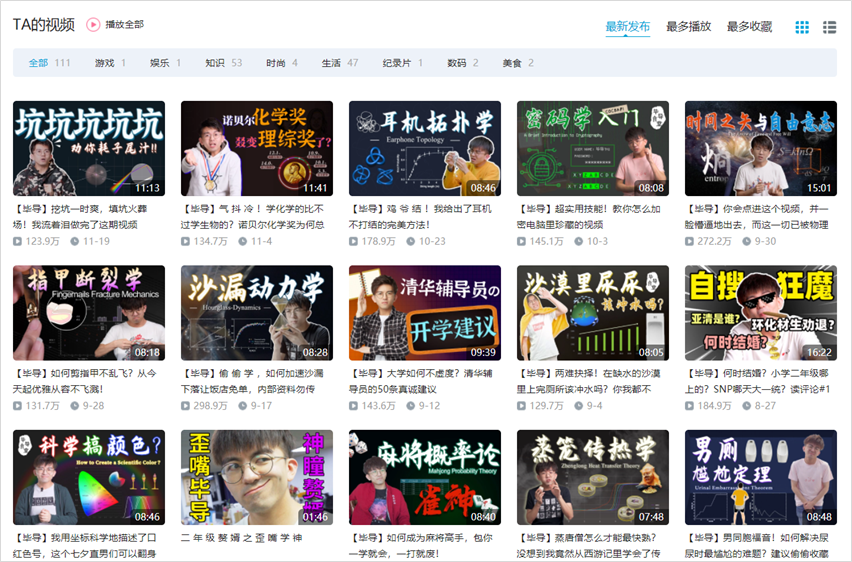The image size is (852, 562).
Task: Open the 沙漏动力学 video thumbnail
Action: (x=256, y=313)
